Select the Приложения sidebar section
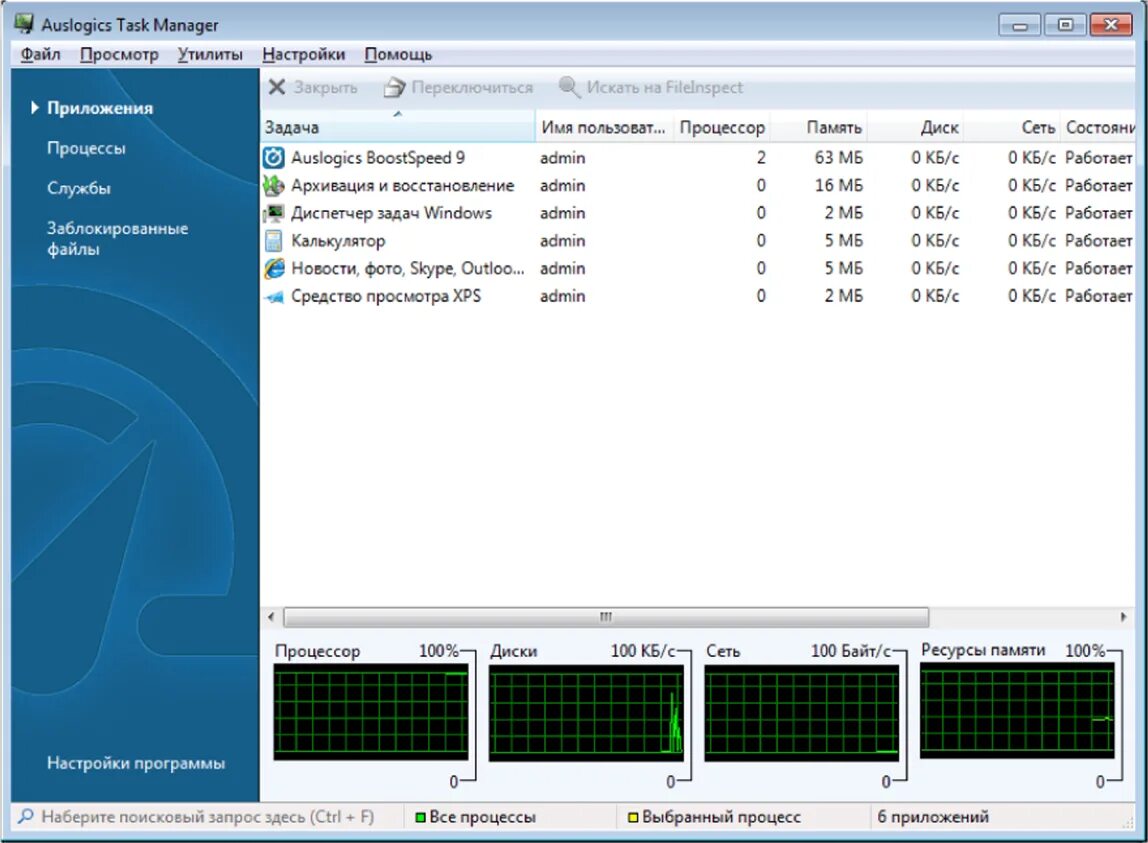The width and height of the screenshot is (1148, 843). point(100,108)
